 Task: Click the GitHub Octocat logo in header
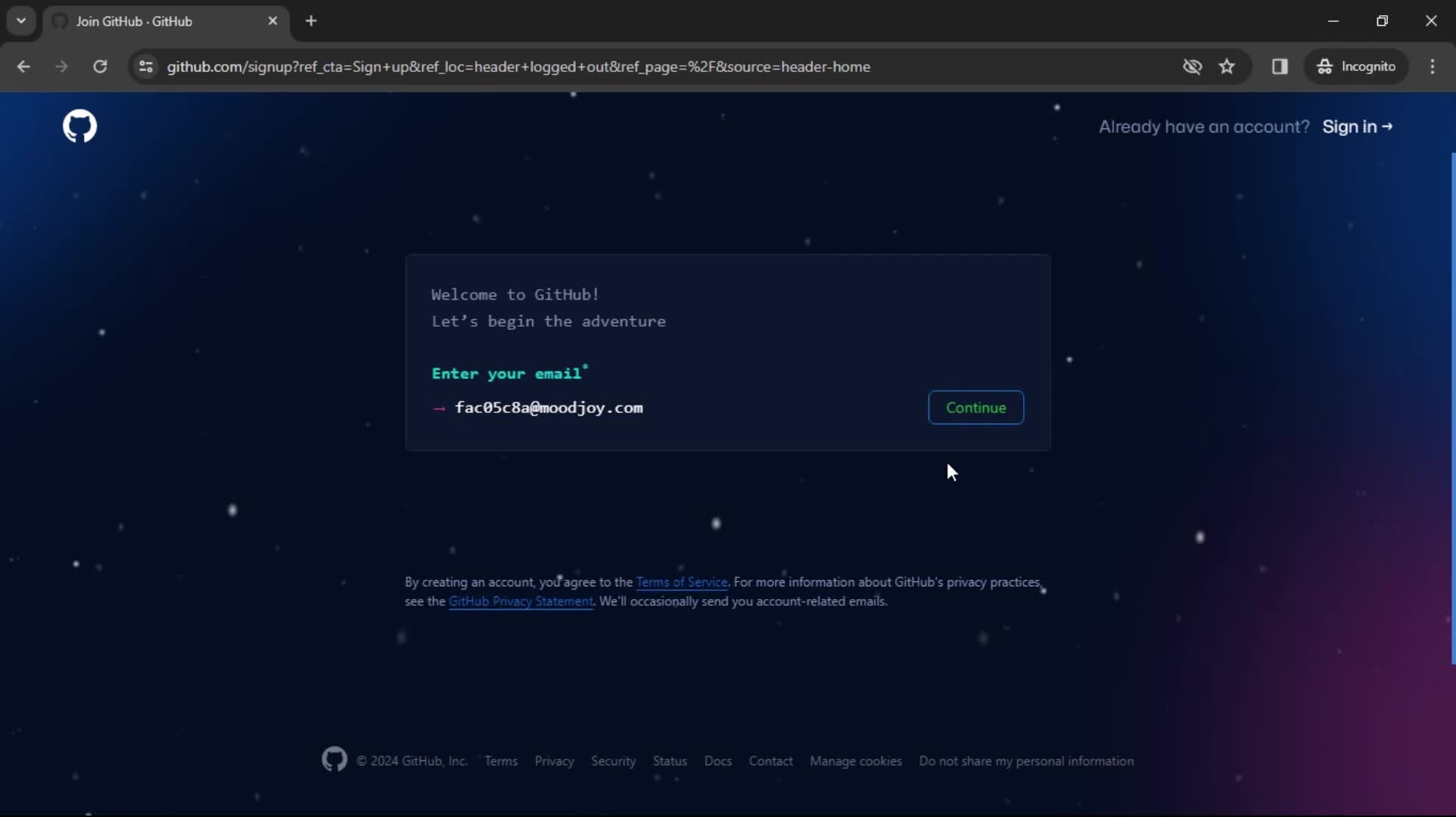(79, 126)
